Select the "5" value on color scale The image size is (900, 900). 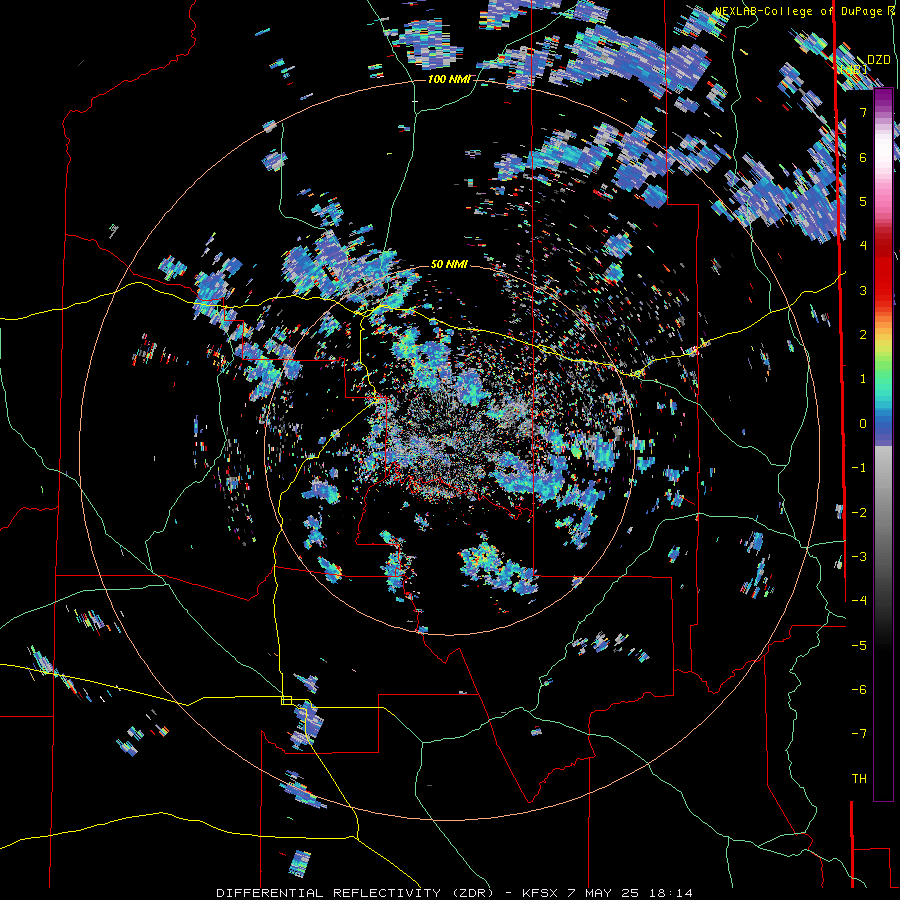pyautogui.click(x=863, y=201)
